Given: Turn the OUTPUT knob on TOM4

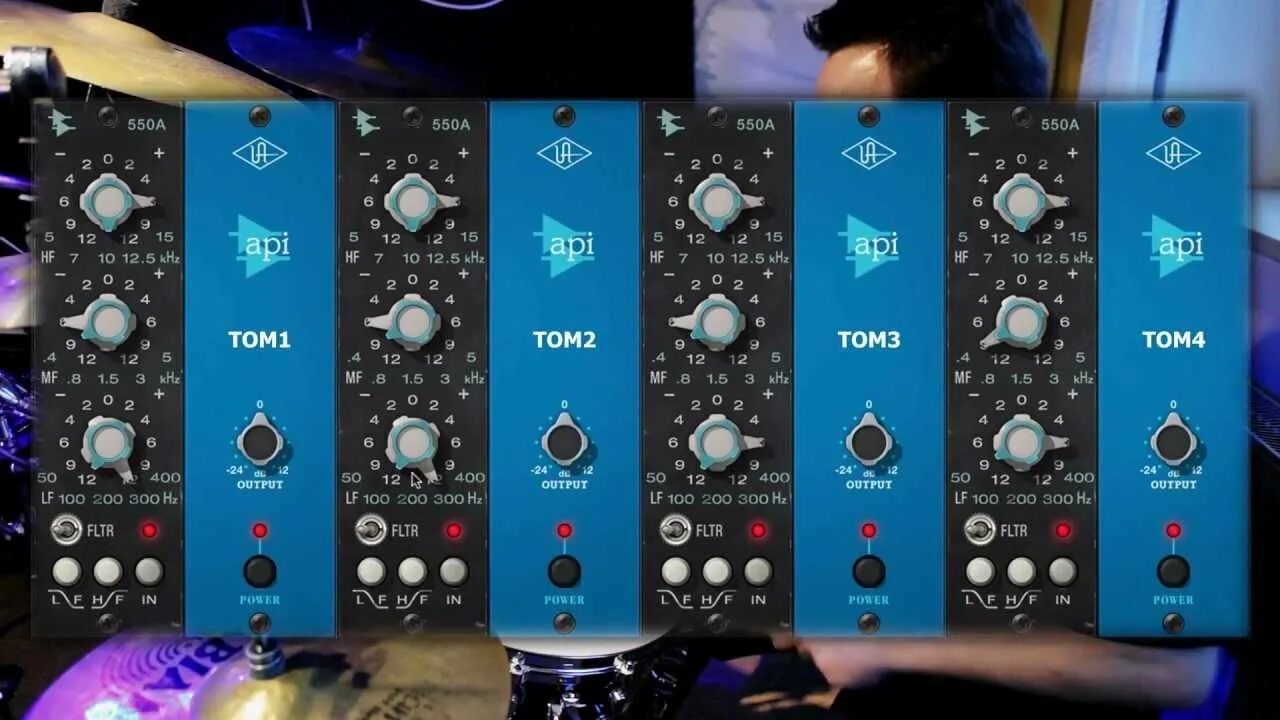Looking at the screenshot, I should [1174, 443].
